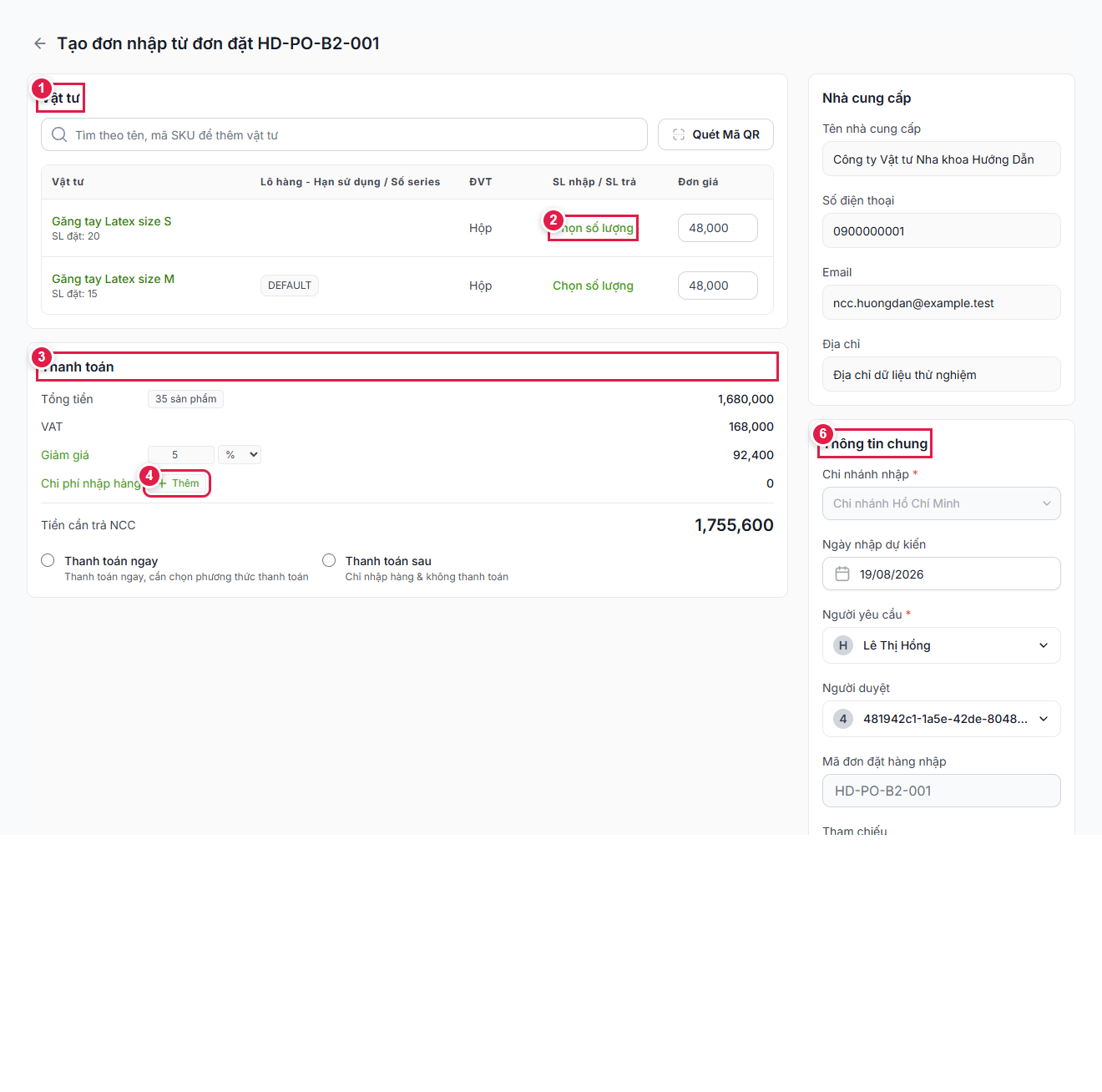Image resolution: width=1102 pixels, height=1092 pixels.
Task: Click the search magnifier icon
Action: (59, 134)
